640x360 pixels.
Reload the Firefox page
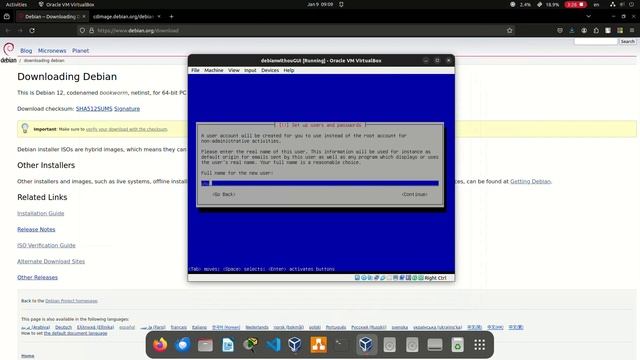[32, 30]
